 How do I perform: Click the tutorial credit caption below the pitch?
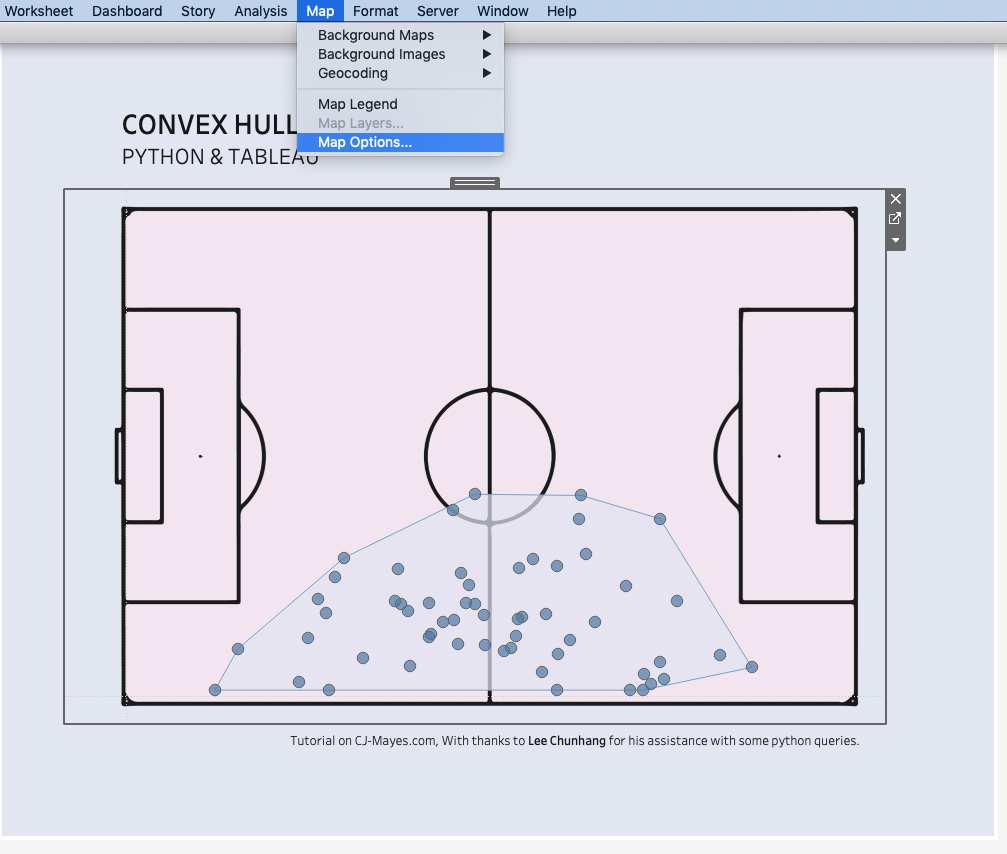pos(574,741)
